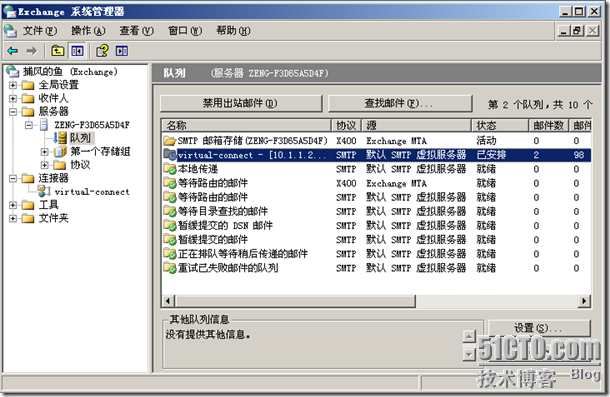Sort by the 名称 column header
The height and width of the screenshot is (397, 610).
246,125
